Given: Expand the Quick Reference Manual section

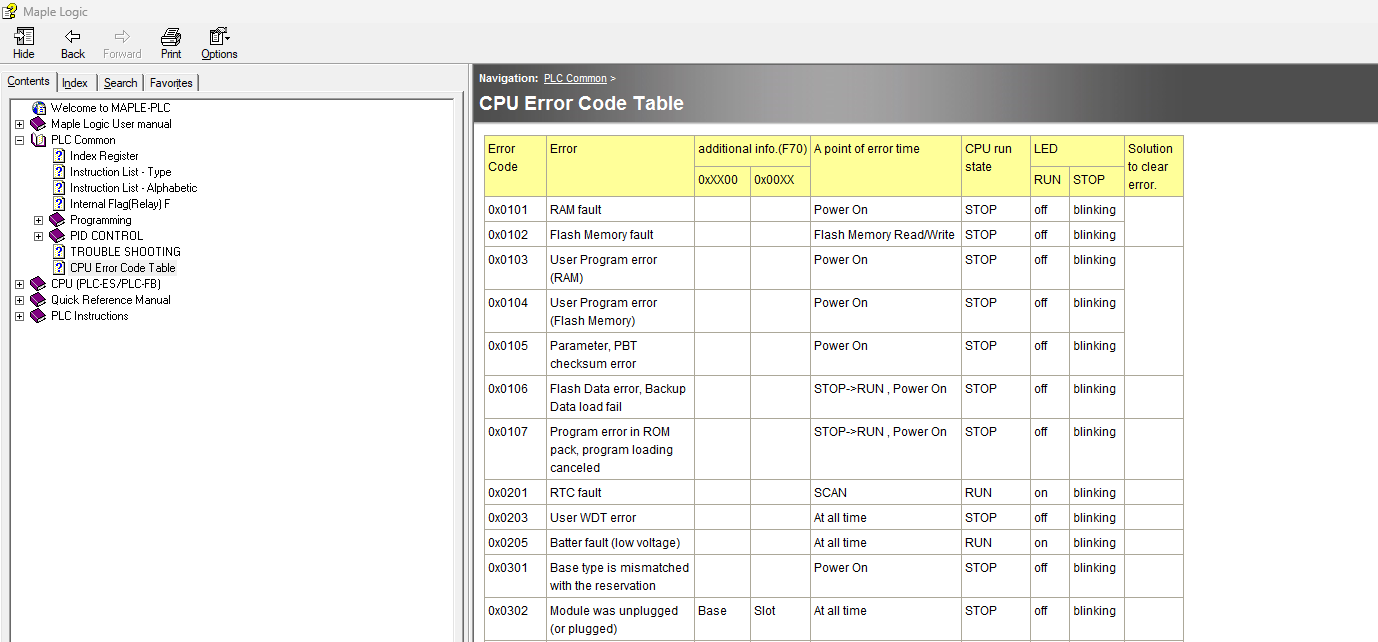Looking at the screenshot, I should point(18,299).
